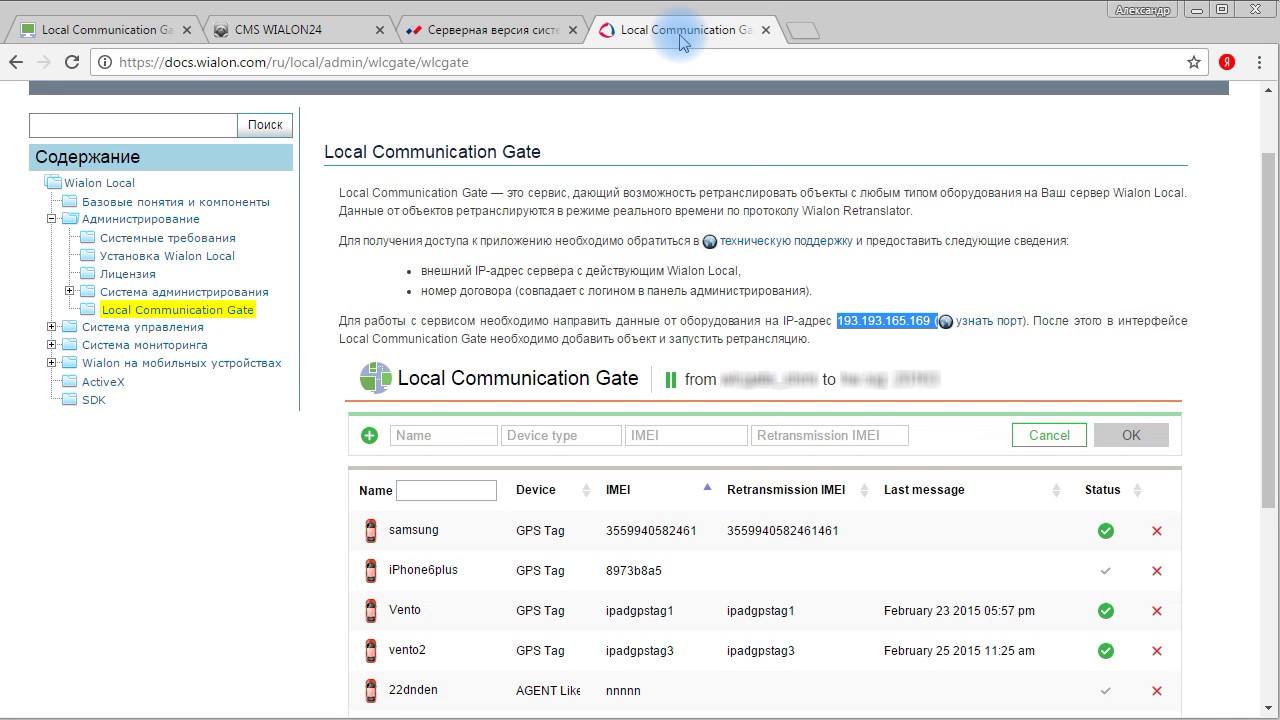Delete the iPhone6plus row

pyautogui.click(x=1157, y=571)
